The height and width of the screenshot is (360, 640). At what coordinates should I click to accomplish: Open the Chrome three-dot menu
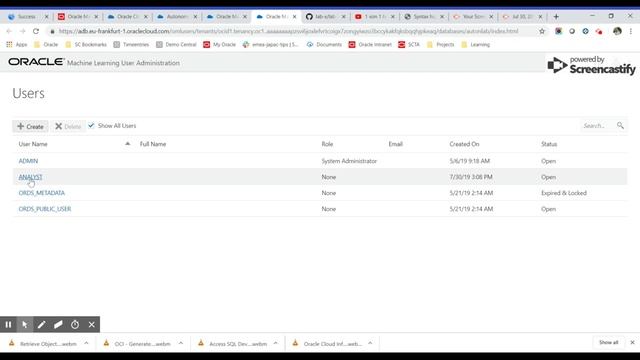pos(631,31)
